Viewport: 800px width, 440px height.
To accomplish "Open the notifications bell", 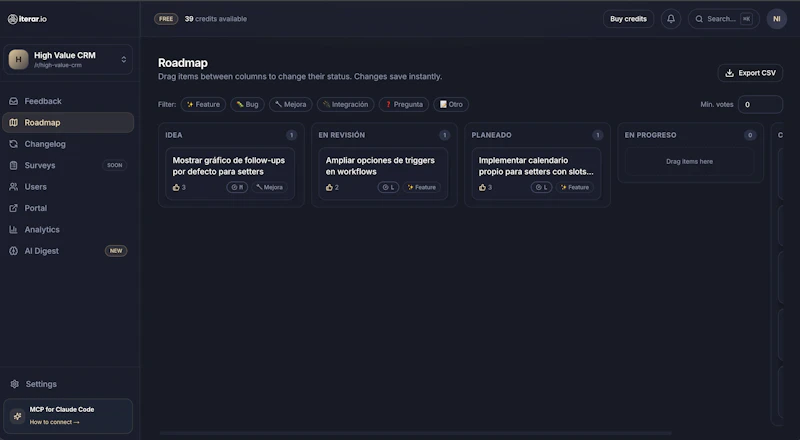I will tap(671, 19).
